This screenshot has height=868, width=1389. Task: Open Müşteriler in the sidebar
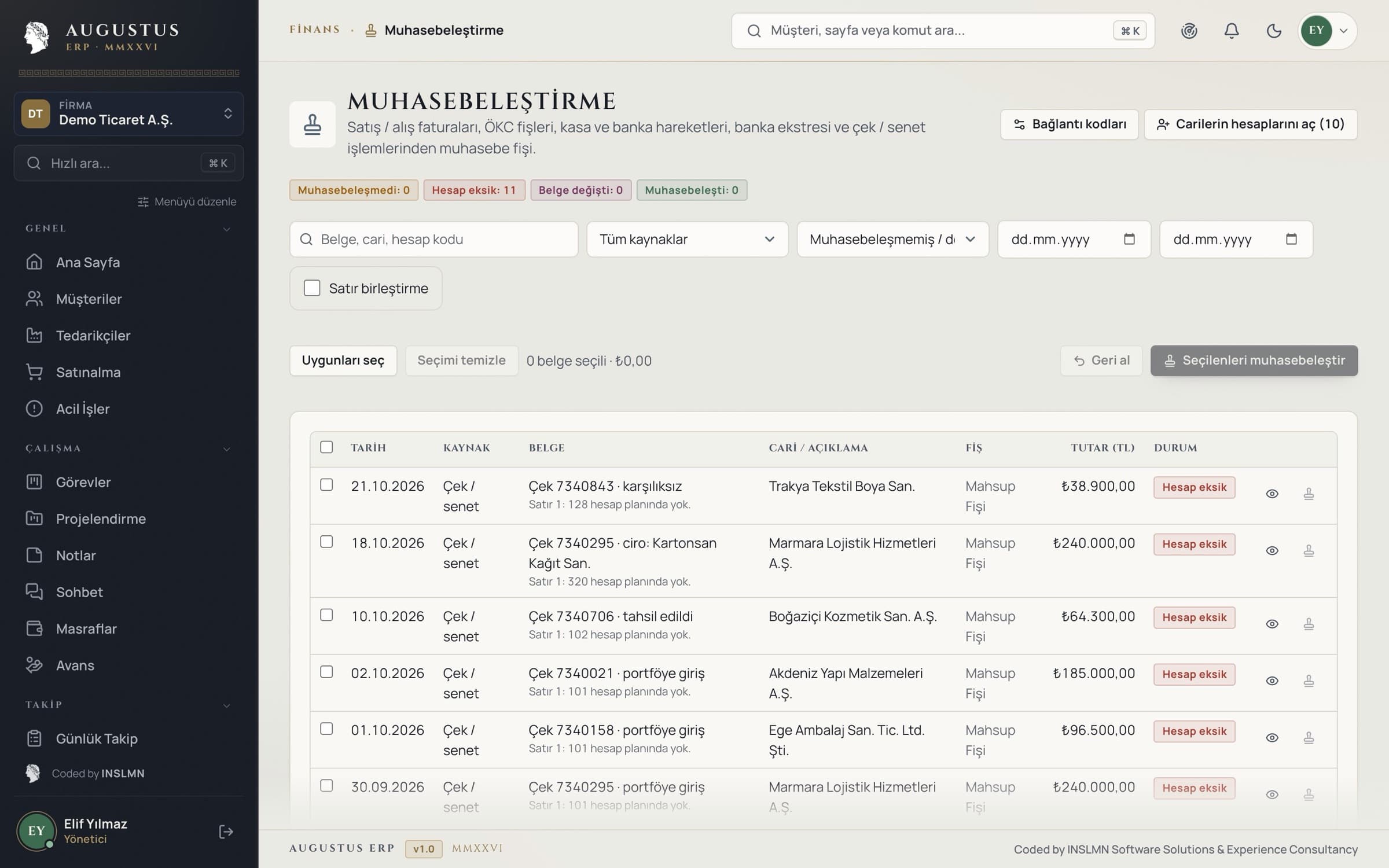(x=89, y=299)
